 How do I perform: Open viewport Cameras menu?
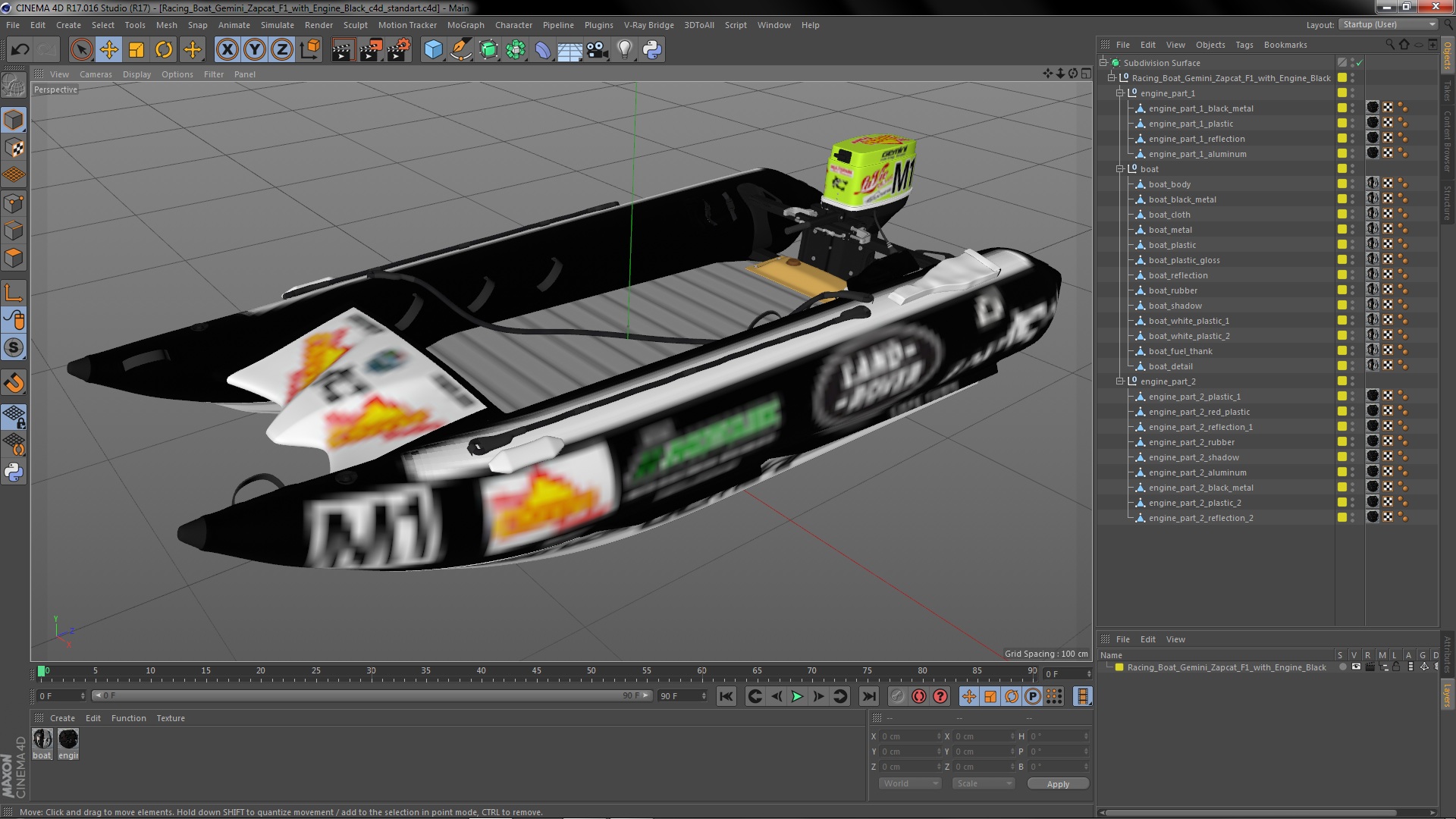[96, 74]
